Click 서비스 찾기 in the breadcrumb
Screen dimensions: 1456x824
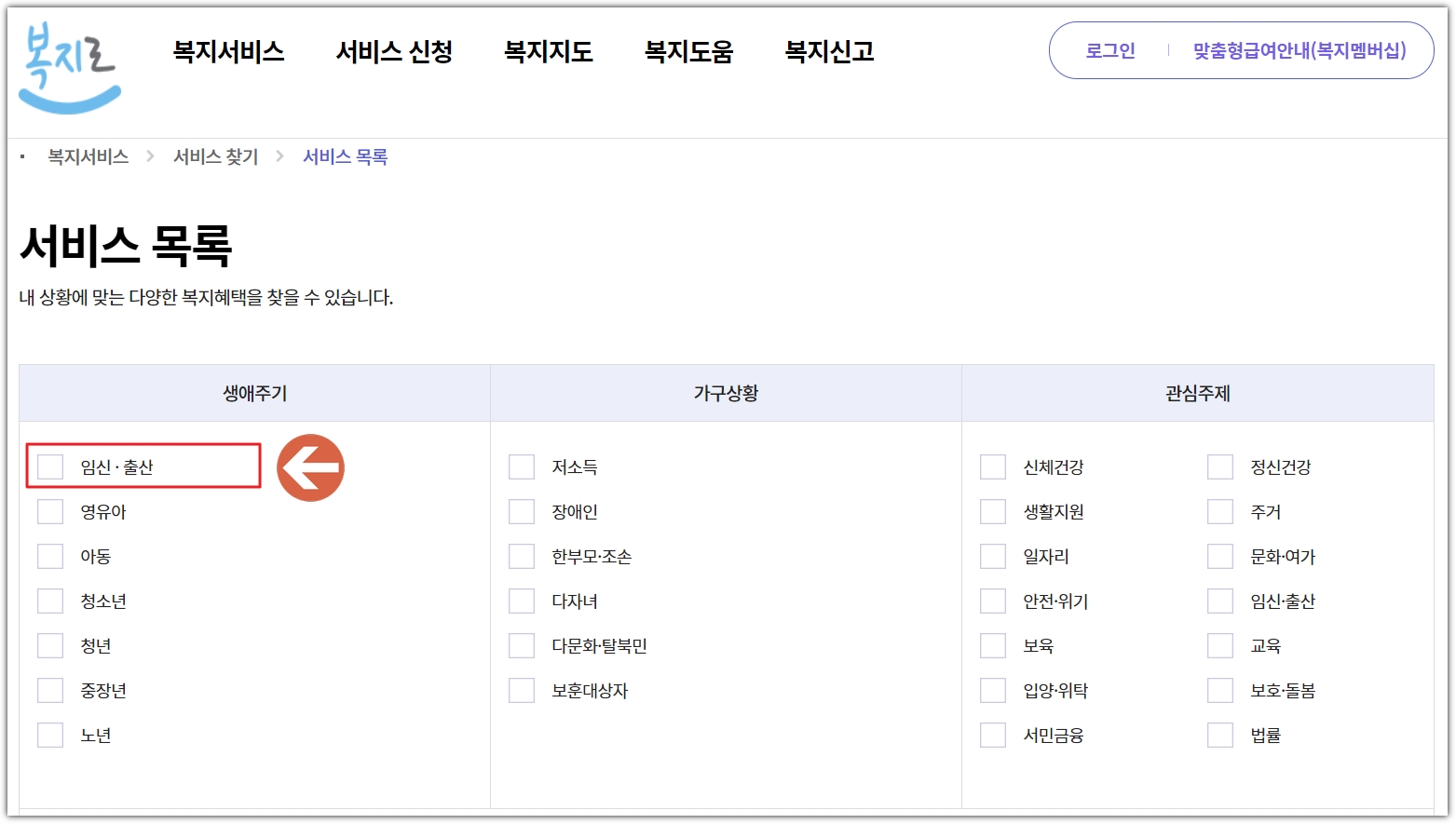tap(215, 156)
